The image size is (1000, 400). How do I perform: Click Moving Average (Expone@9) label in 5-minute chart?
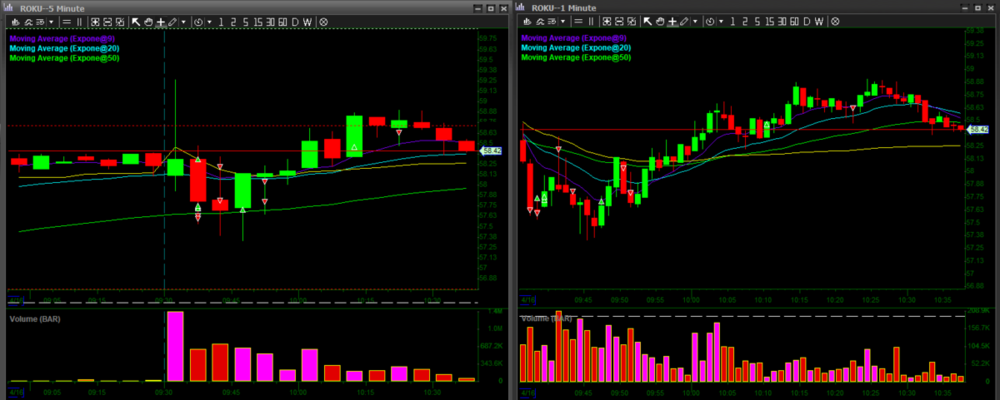pyautogui.click(x=62, y=38)
